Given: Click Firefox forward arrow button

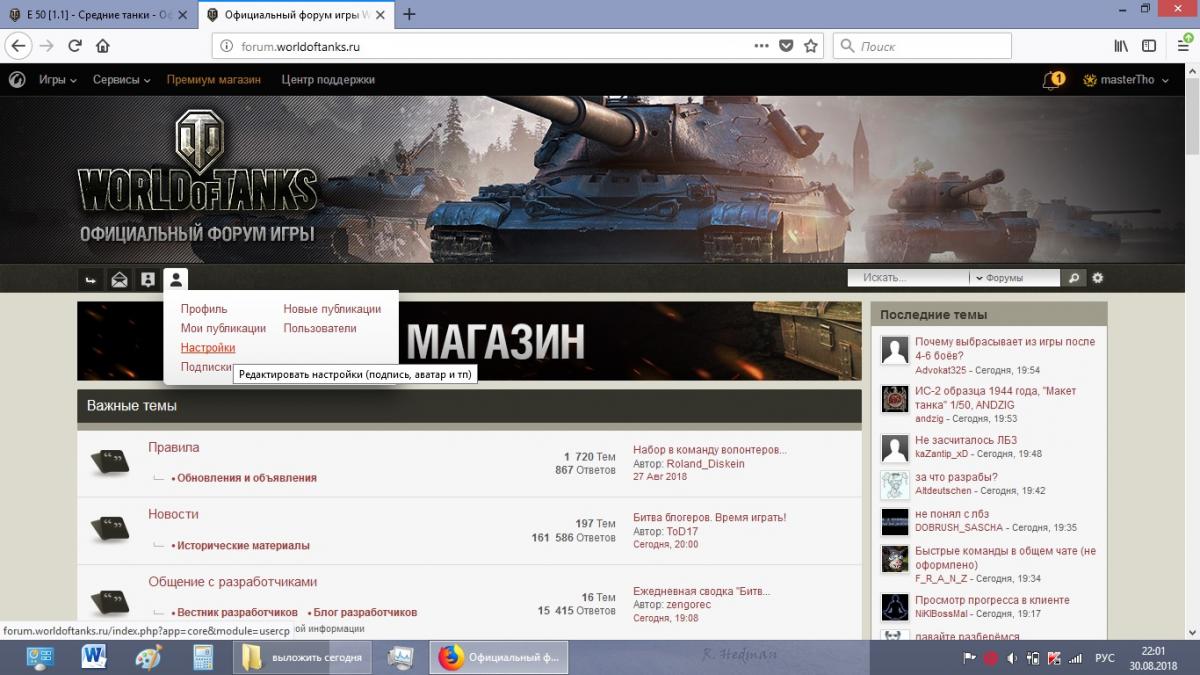Looking at the screenshot, I should coord(47,46).
